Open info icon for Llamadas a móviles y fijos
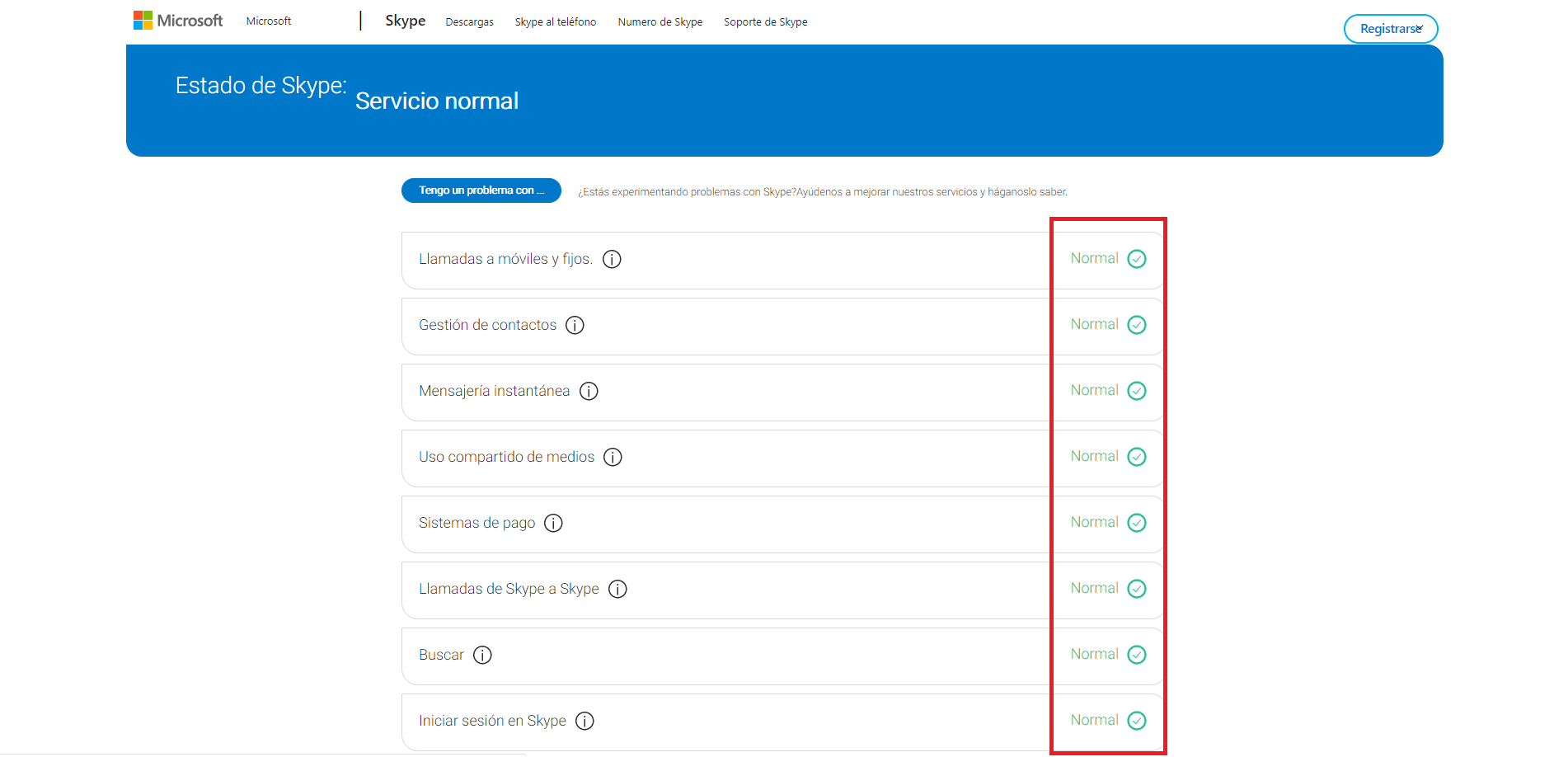Screen dimensions: 1568x757 click(x=612, y=259)
